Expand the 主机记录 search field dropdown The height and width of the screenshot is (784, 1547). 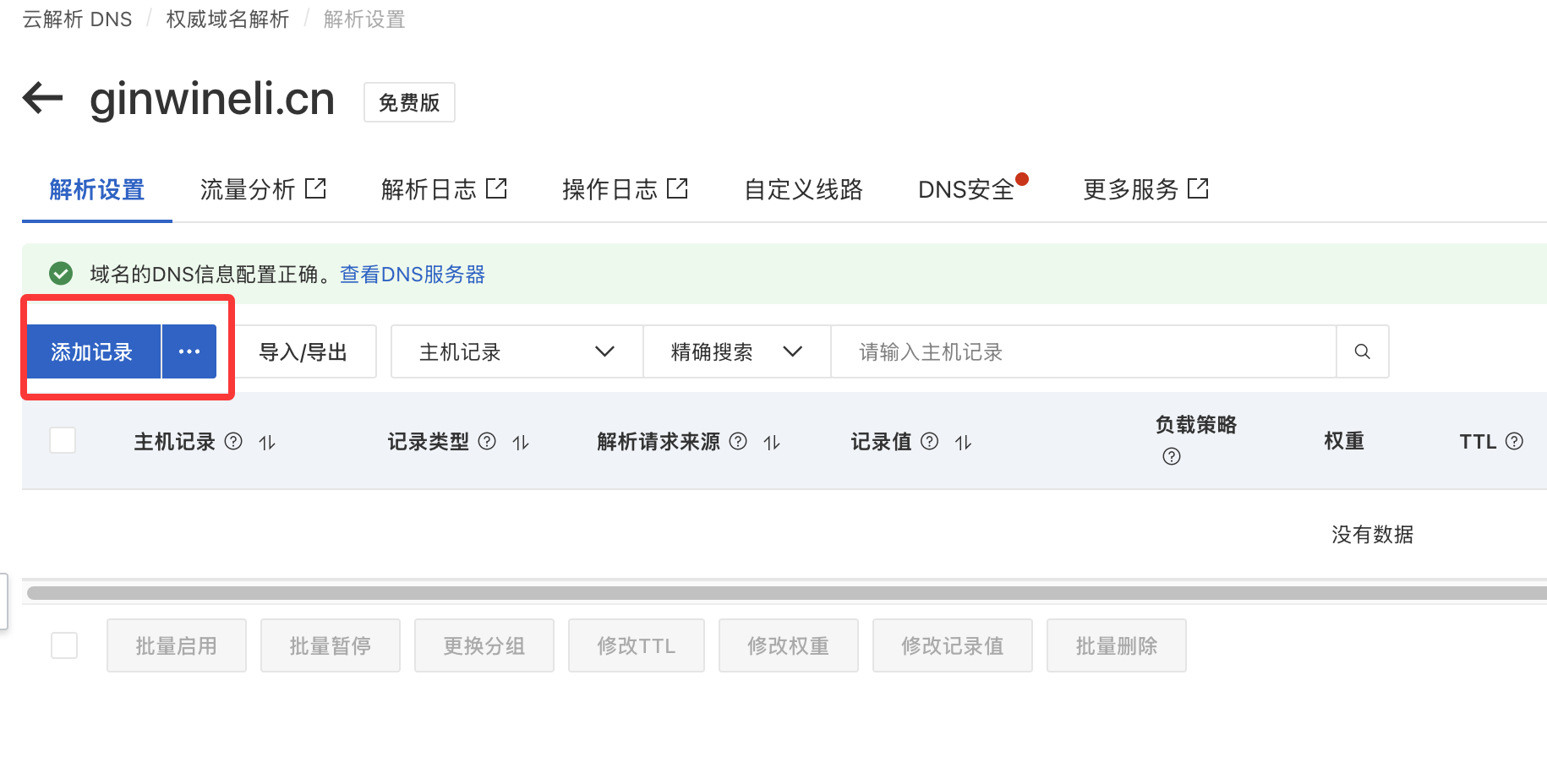click(x=517, y=351)
